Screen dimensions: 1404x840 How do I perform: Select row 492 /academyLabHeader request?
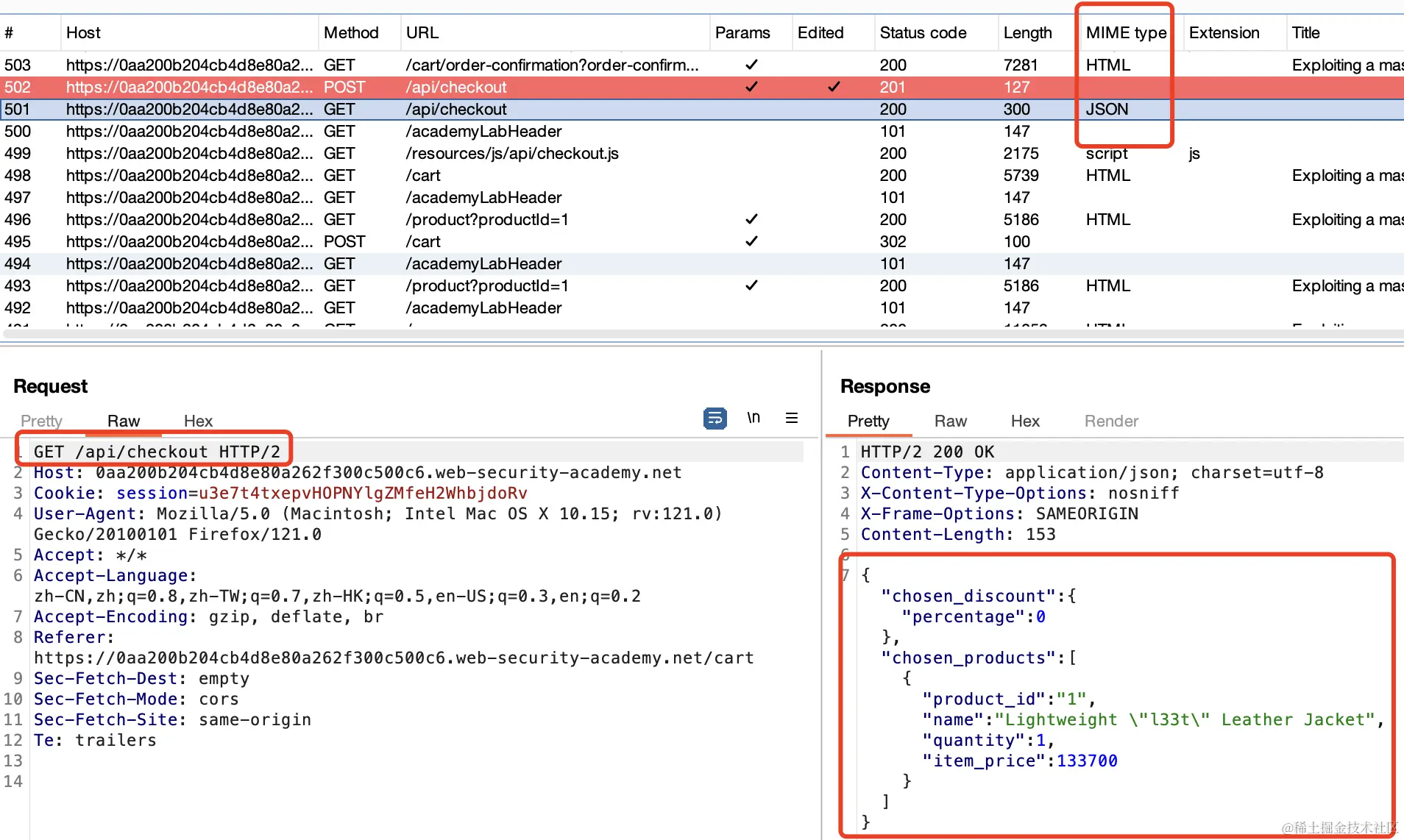702,307
